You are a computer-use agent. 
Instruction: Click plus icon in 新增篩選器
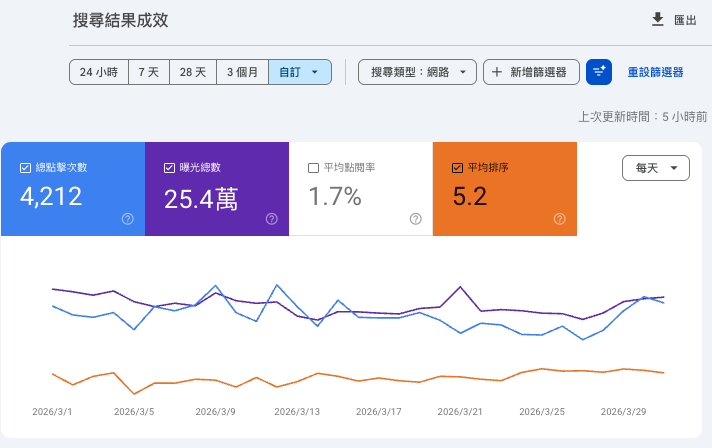(496, 72)
